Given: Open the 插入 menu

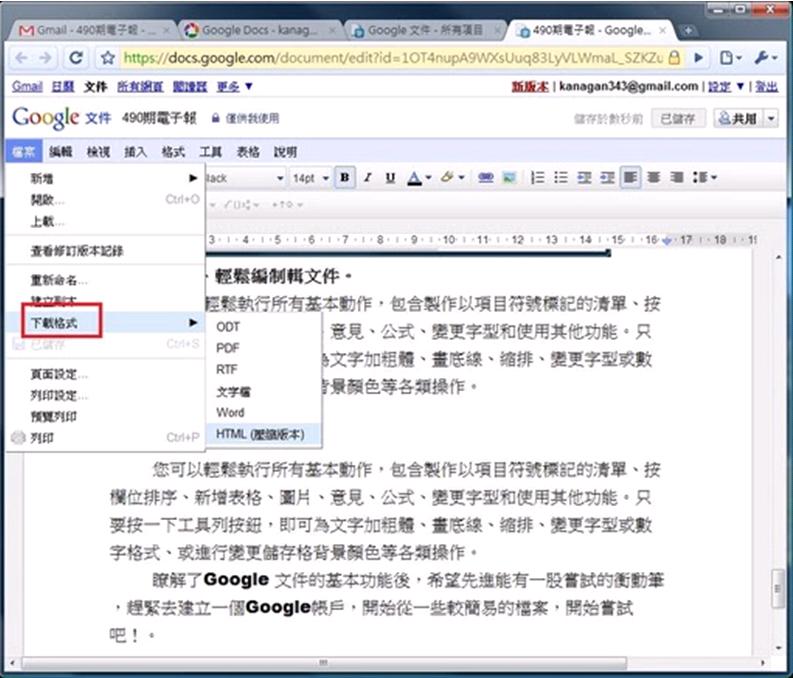Looking at the screenshot, I should (x=136, y=152).
